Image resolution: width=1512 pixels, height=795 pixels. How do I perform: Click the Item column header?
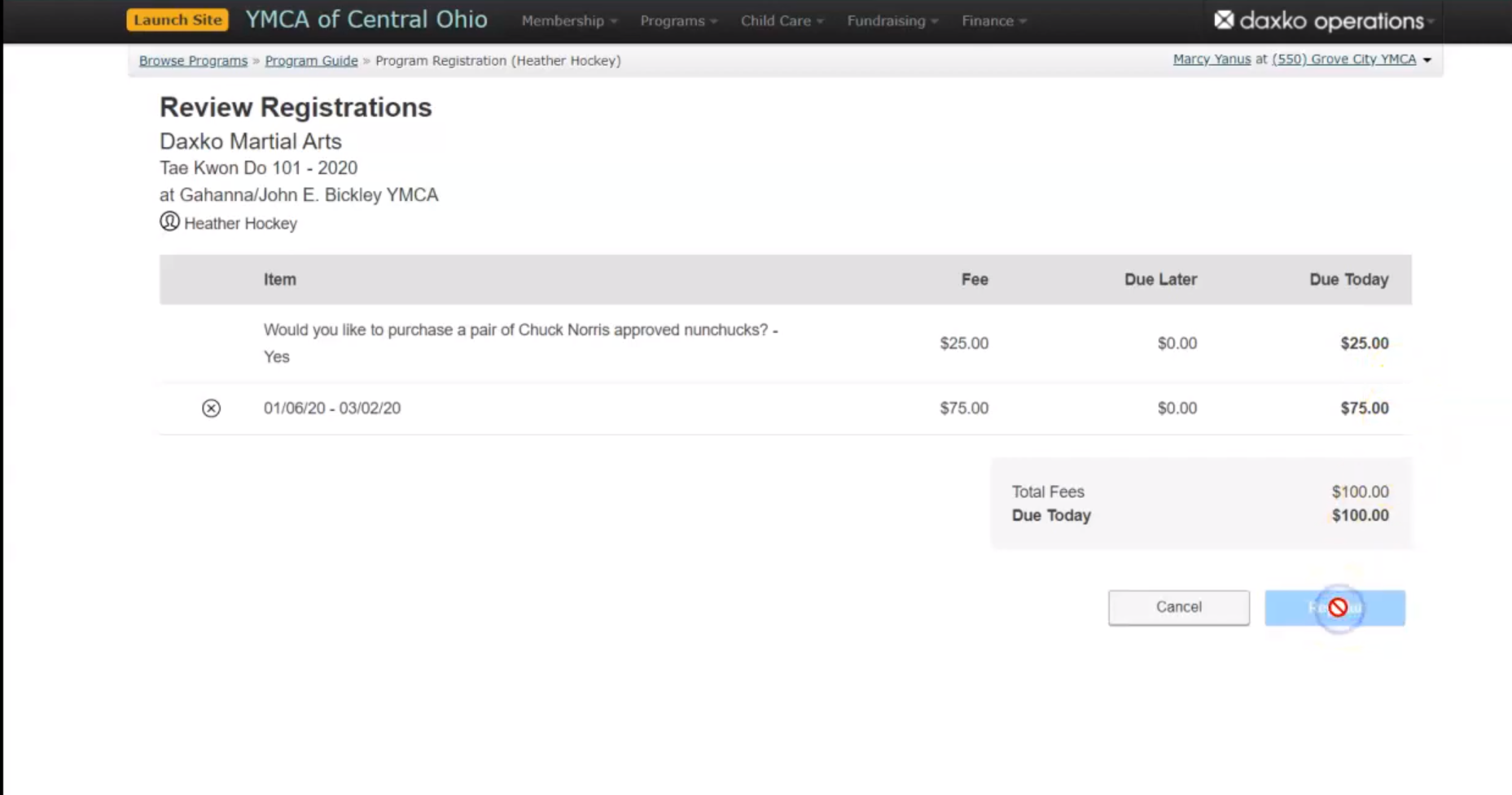(x=279, y=279)
